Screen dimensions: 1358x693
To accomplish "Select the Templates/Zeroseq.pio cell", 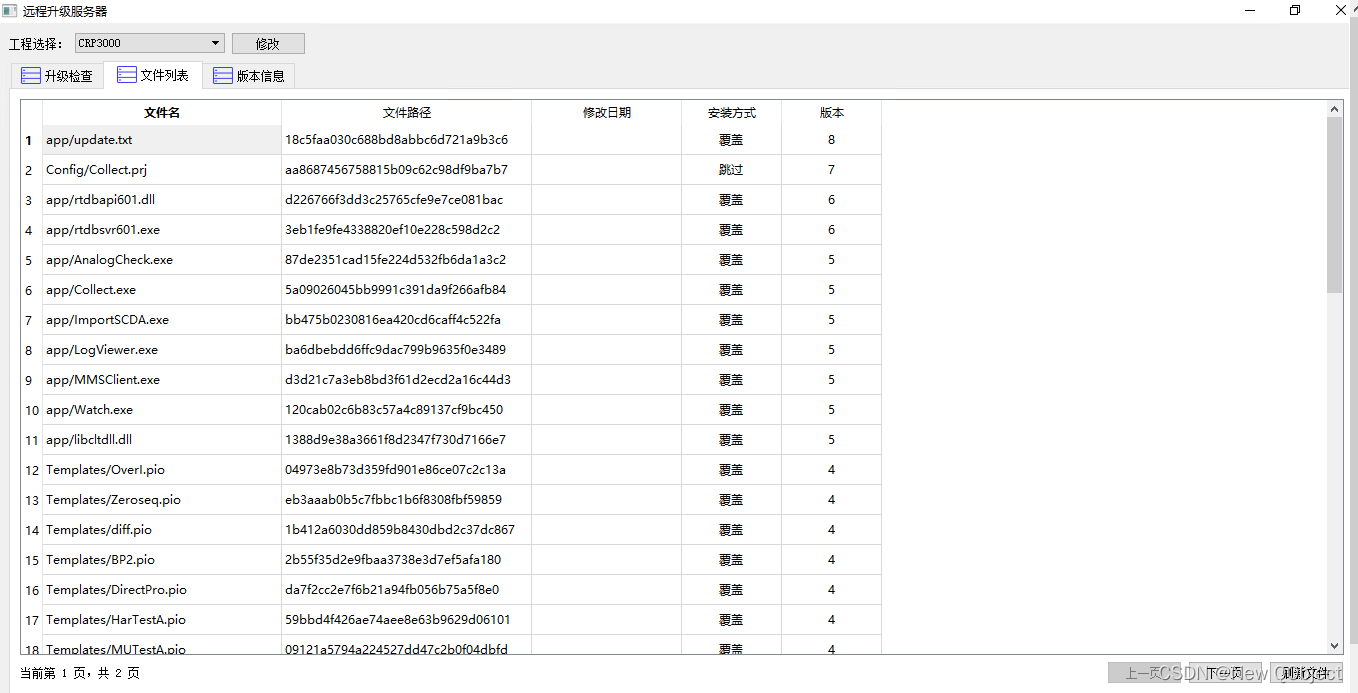I will [162, 500].
